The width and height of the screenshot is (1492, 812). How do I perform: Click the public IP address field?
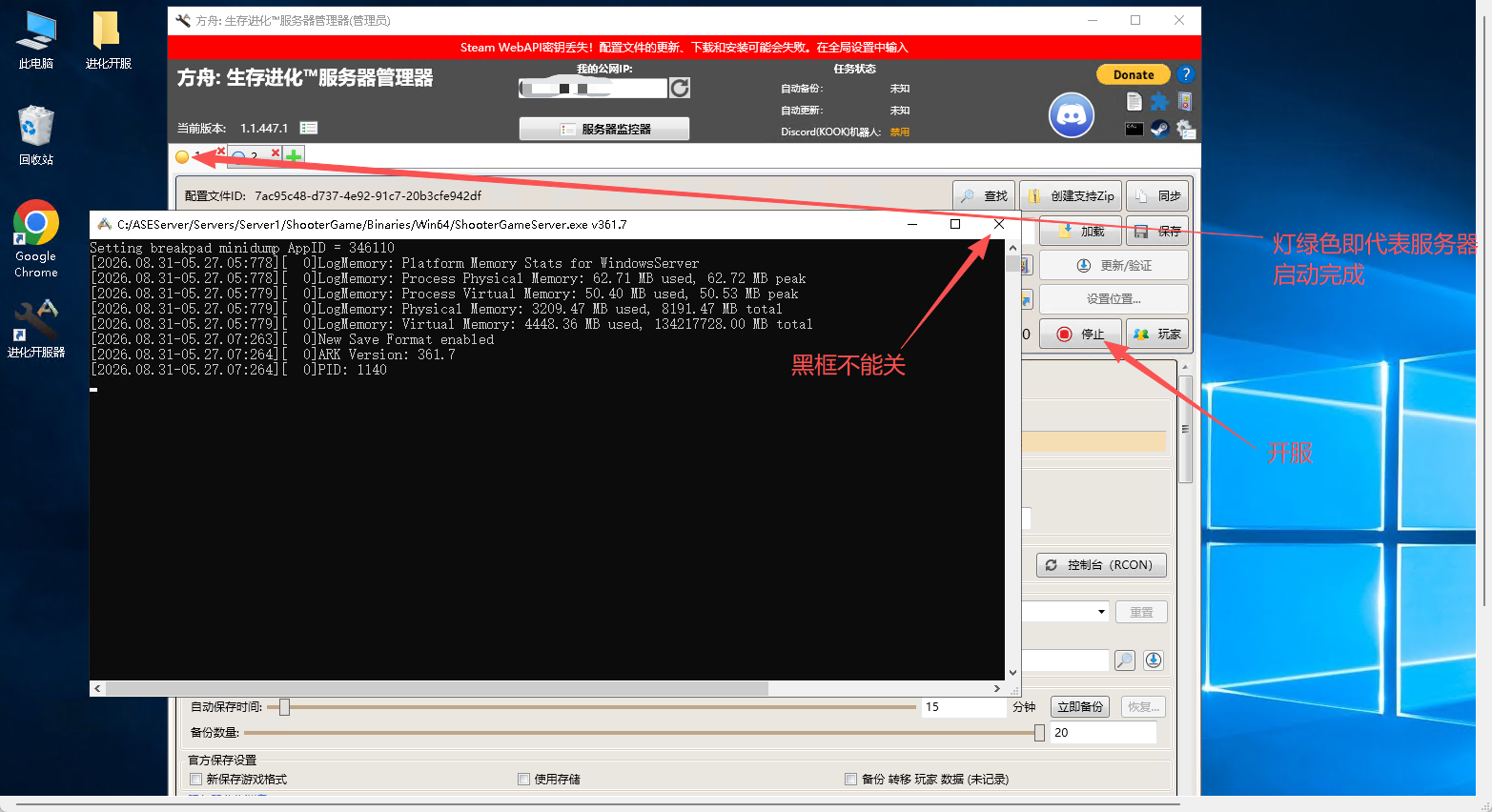[x=593, y=89]
